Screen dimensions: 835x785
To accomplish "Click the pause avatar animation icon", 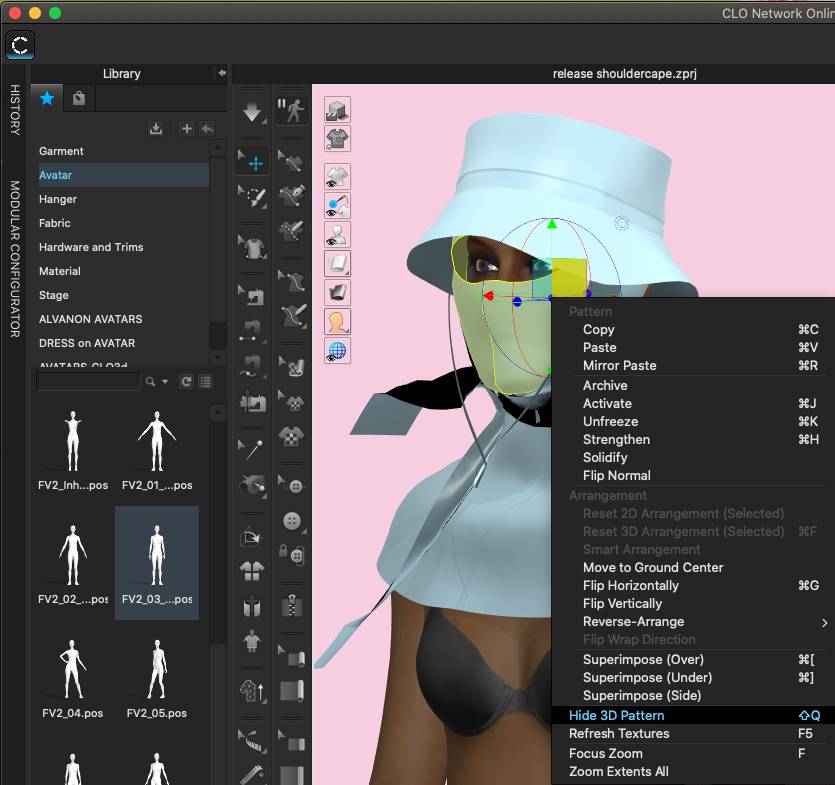I will 291,111.
